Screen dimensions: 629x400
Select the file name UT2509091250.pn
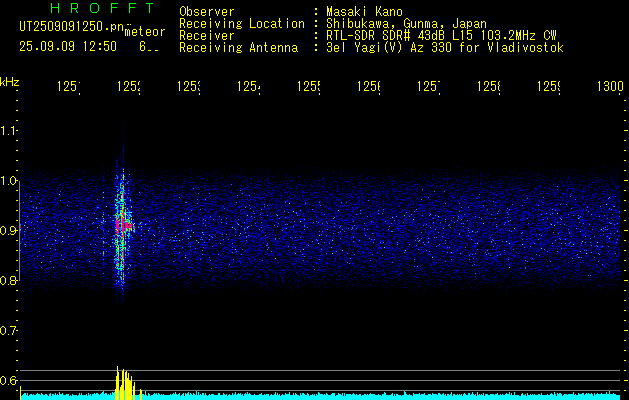[x=72, y=26]
